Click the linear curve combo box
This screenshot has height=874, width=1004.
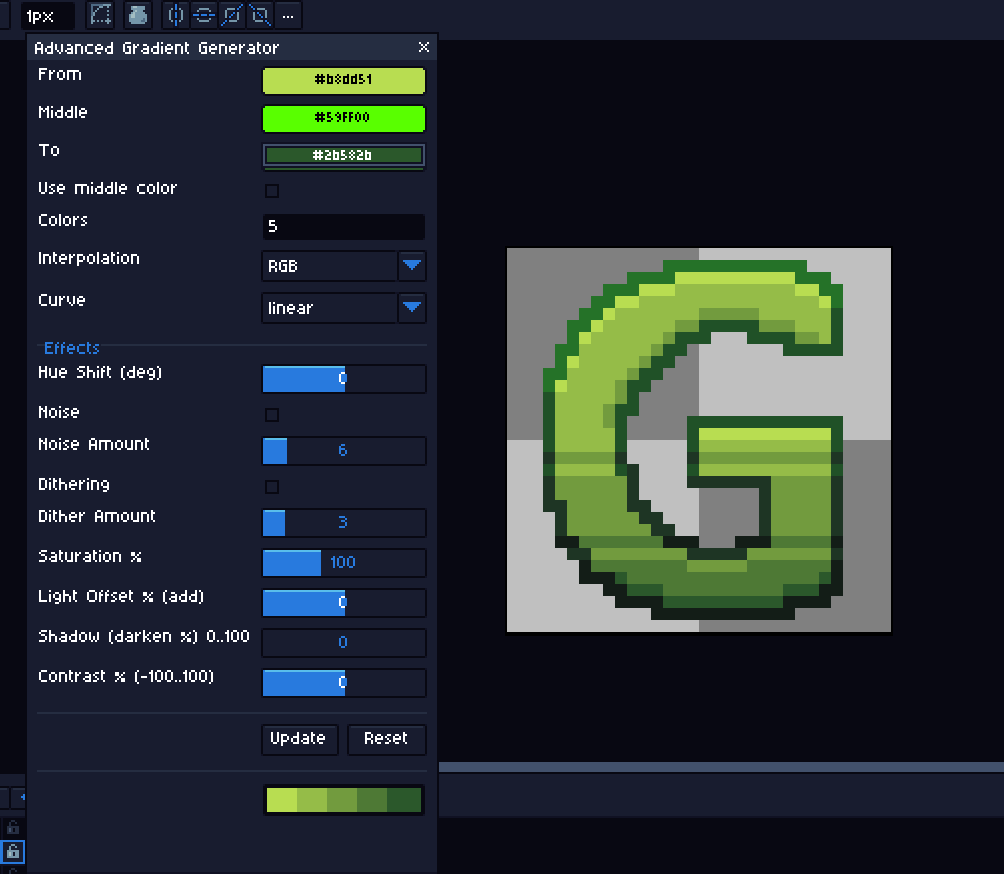(x=330, y=308)
